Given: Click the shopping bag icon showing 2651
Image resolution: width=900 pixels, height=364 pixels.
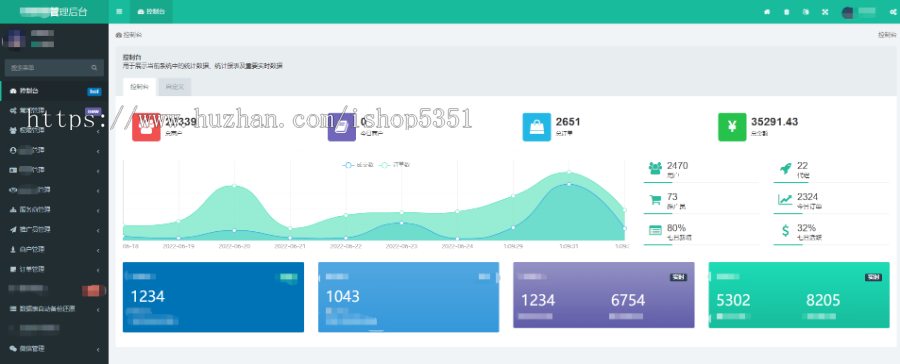Looking at the screenshot, I should coord(536,127).
